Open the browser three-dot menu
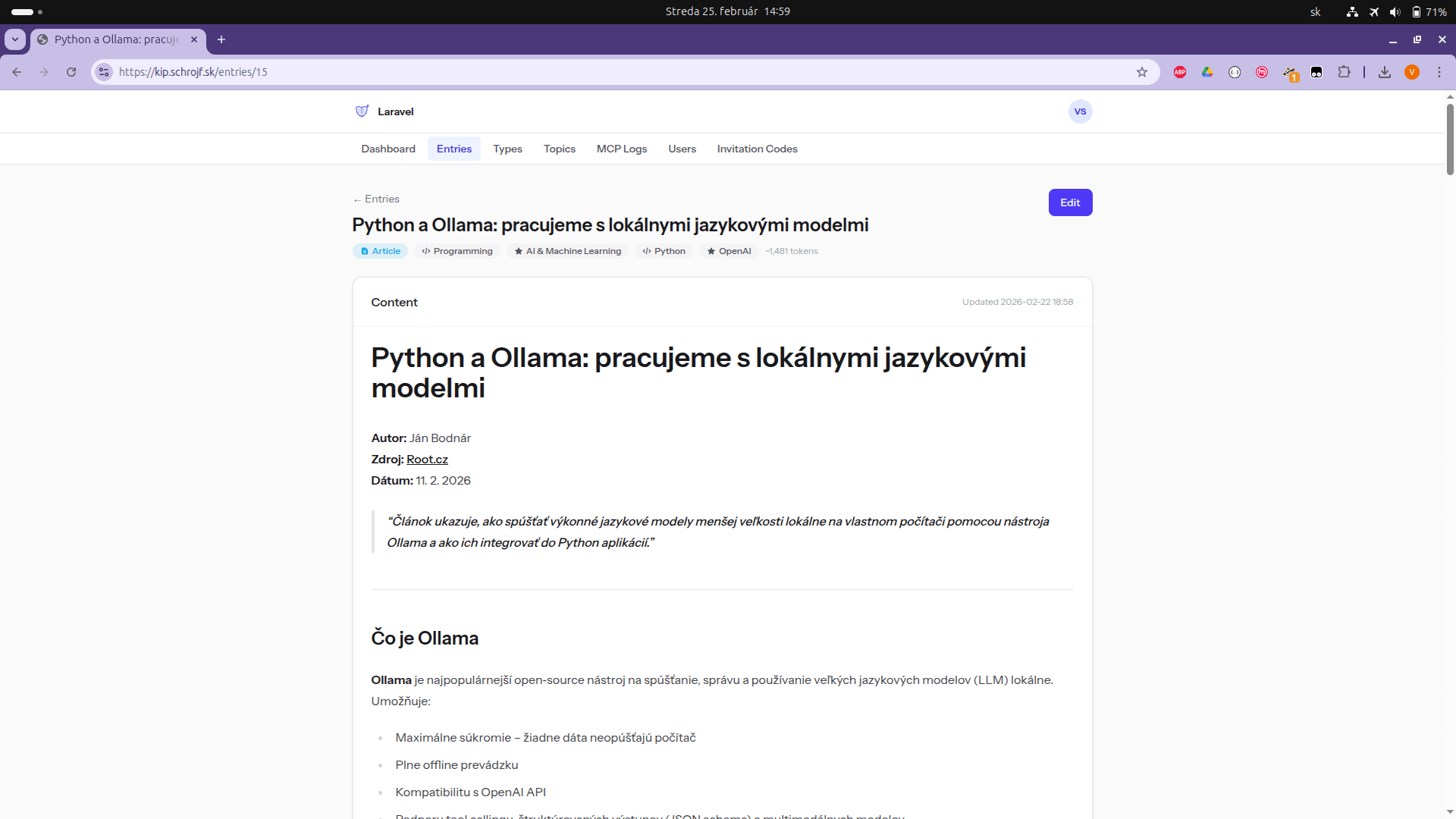Screen dimensions: 1456x819 coord(1439,72)
